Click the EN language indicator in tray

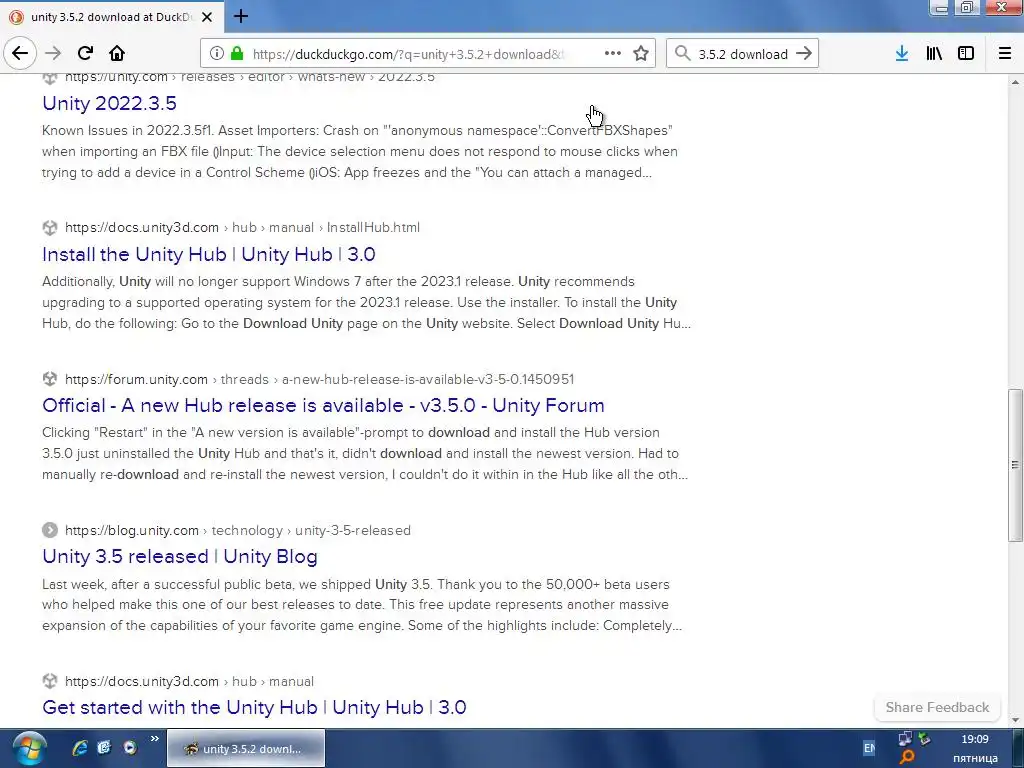click(869, 748)
